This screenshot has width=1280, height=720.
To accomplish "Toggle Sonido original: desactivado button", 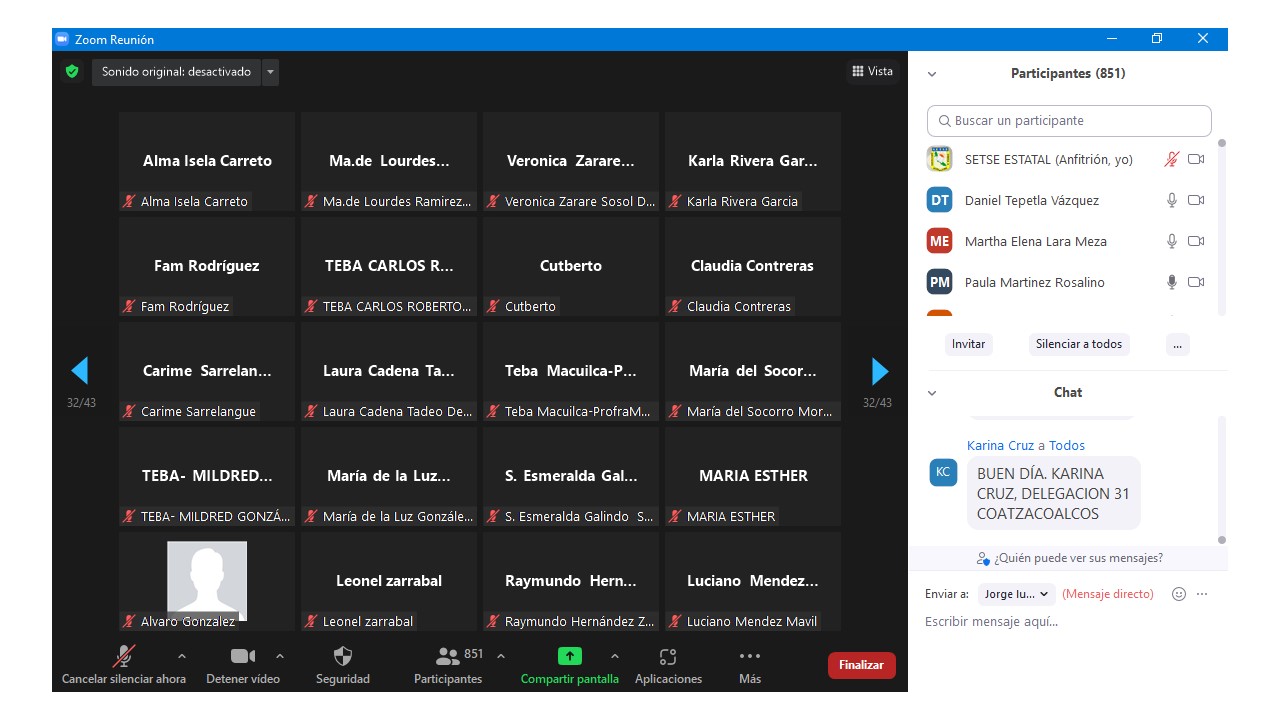I will point(176,72).
